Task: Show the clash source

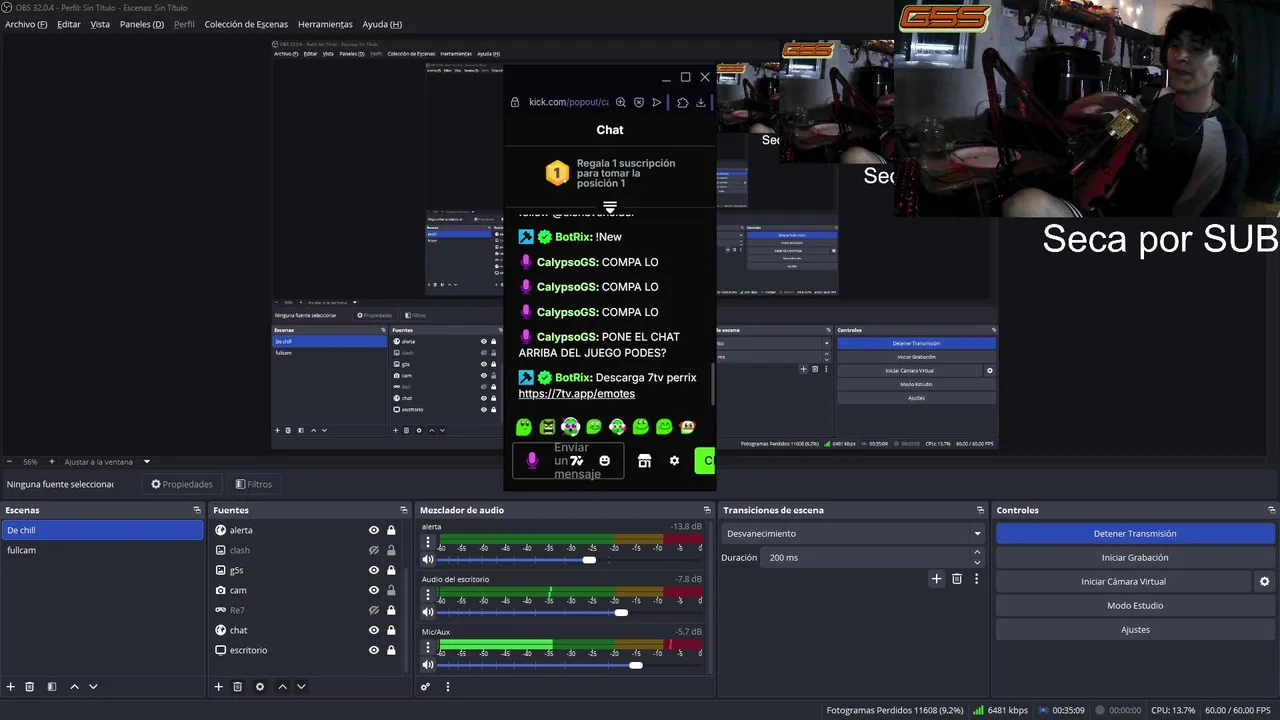Action: coord(374,550)
